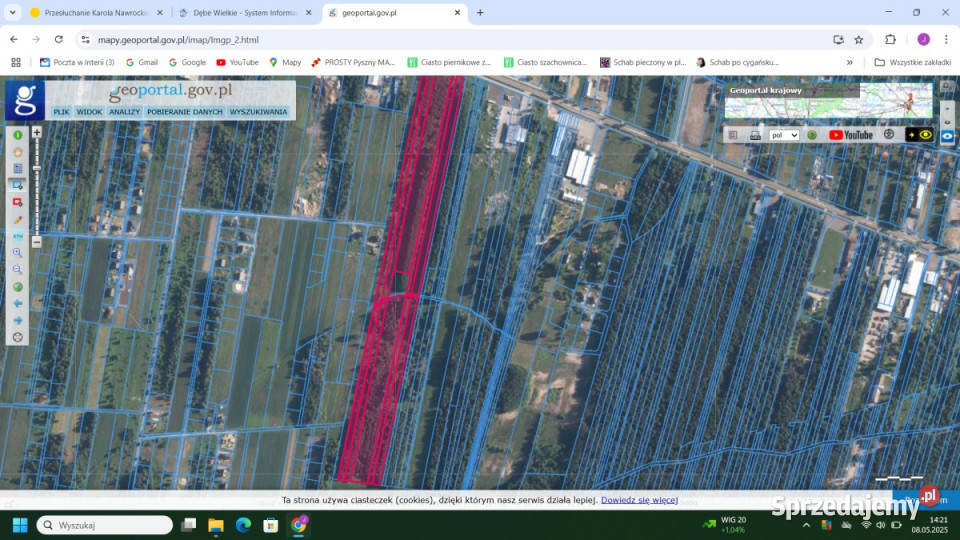
Task: Click the green info icon in map toolbar
Action: 17,135
